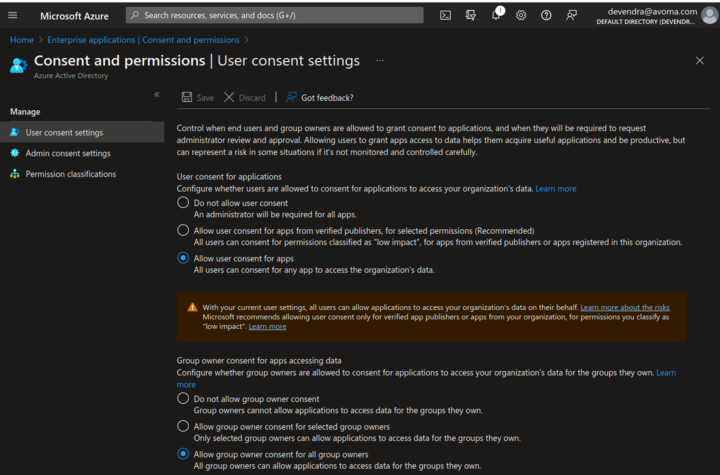Launch Cloud Shell from the top bar
The width and height of the screenshot is (720, 475).
(445, 15)
